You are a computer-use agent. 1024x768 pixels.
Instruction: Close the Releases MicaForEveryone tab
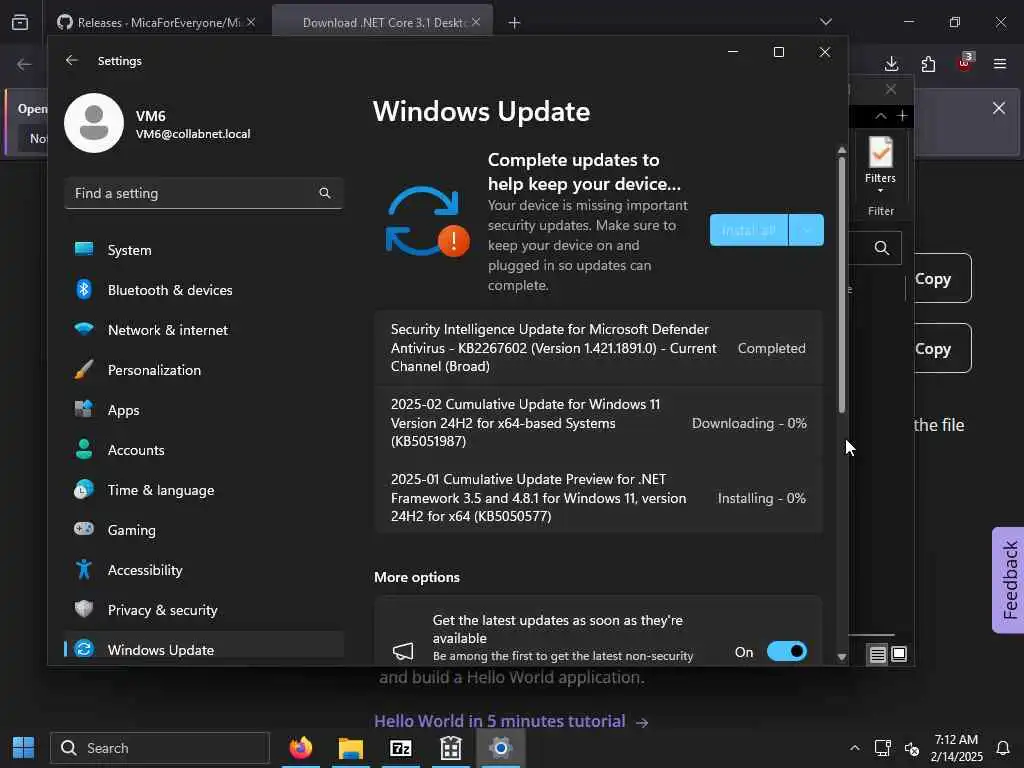pos(251,22)
